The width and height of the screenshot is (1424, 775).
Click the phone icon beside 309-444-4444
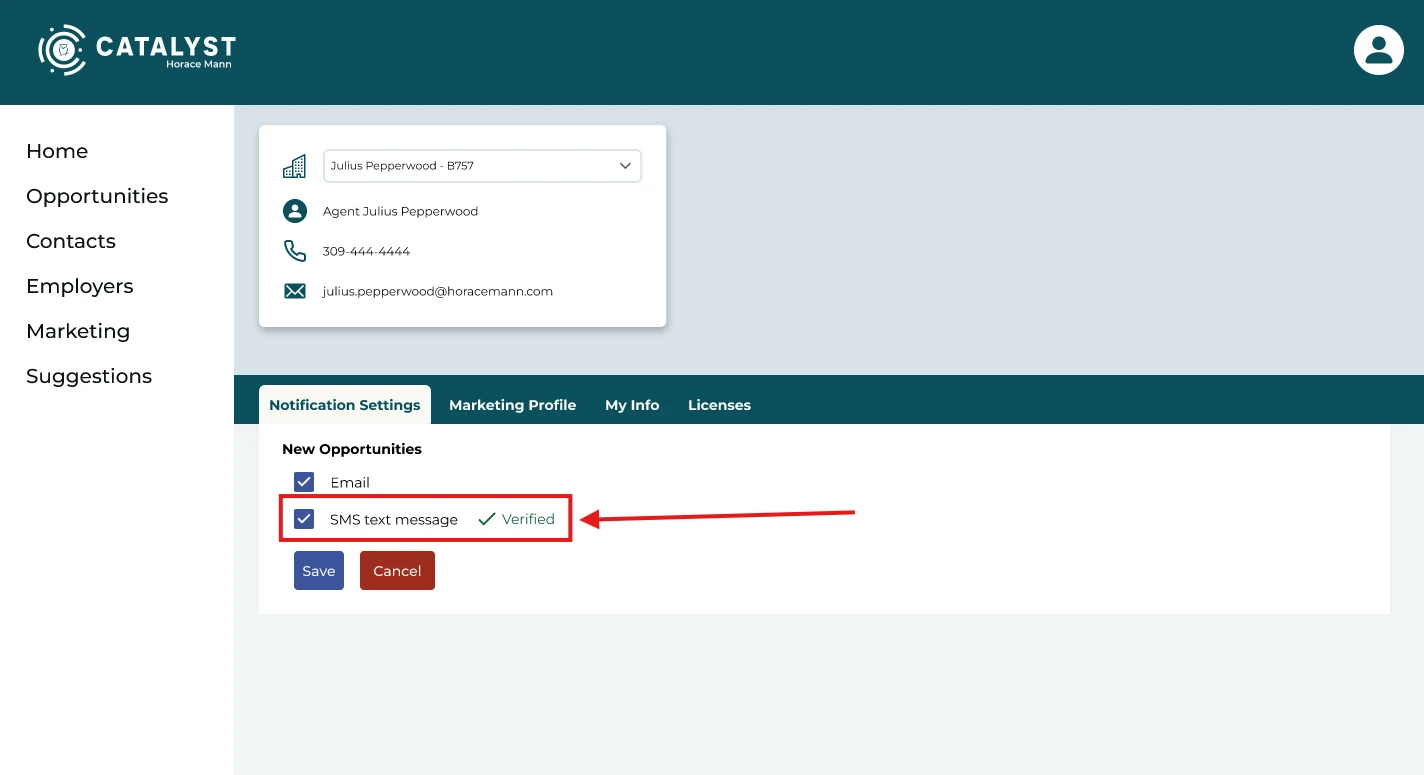pos(294,250)
